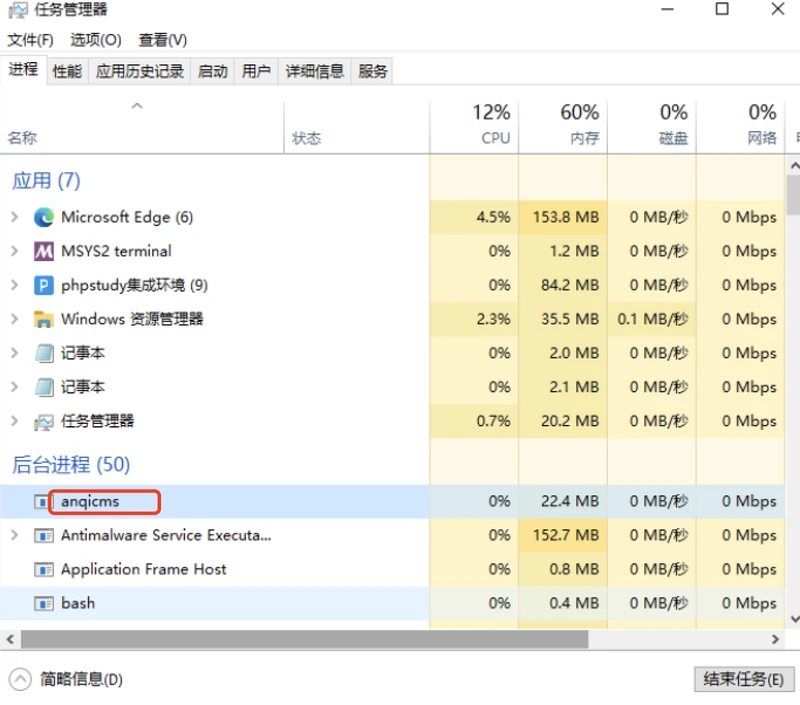Viewport: 800px width, 705px height.
Task: Click the MSYS2 terminal icon
Action: [x=43, y=251]
